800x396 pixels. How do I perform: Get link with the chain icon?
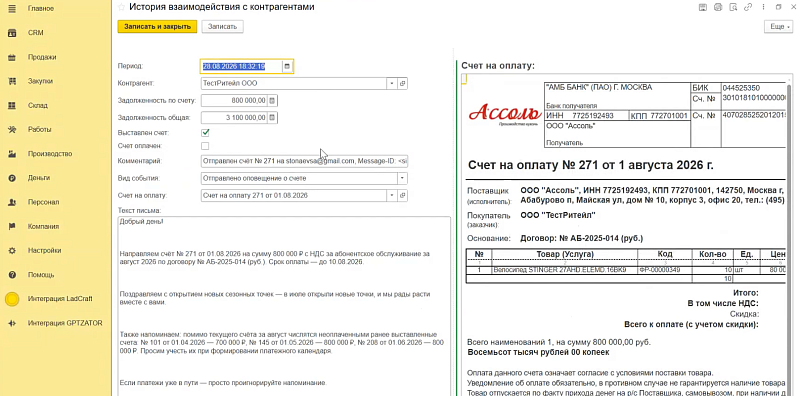(748, 7)
